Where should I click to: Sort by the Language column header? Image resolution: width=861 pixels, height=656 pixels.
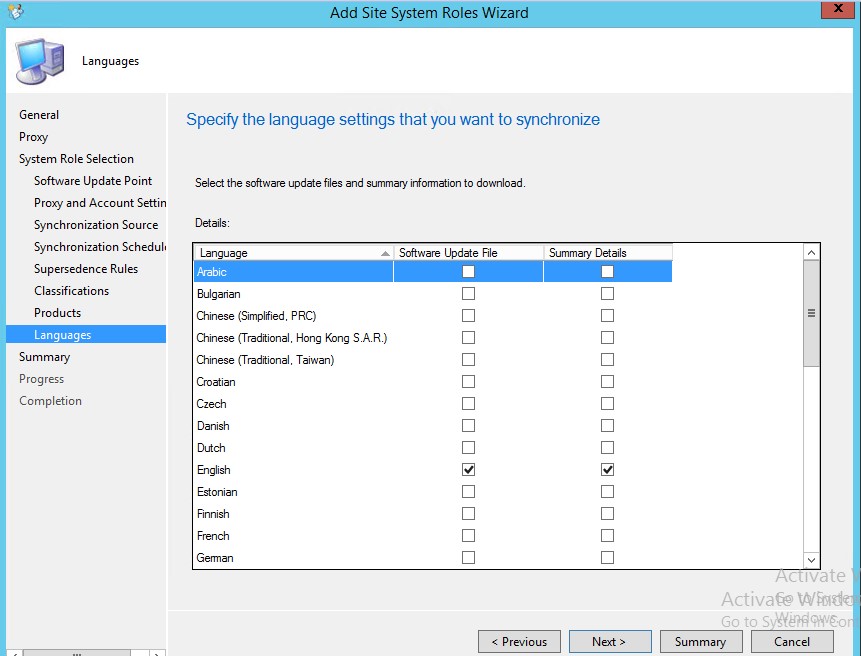pos(292,253)
